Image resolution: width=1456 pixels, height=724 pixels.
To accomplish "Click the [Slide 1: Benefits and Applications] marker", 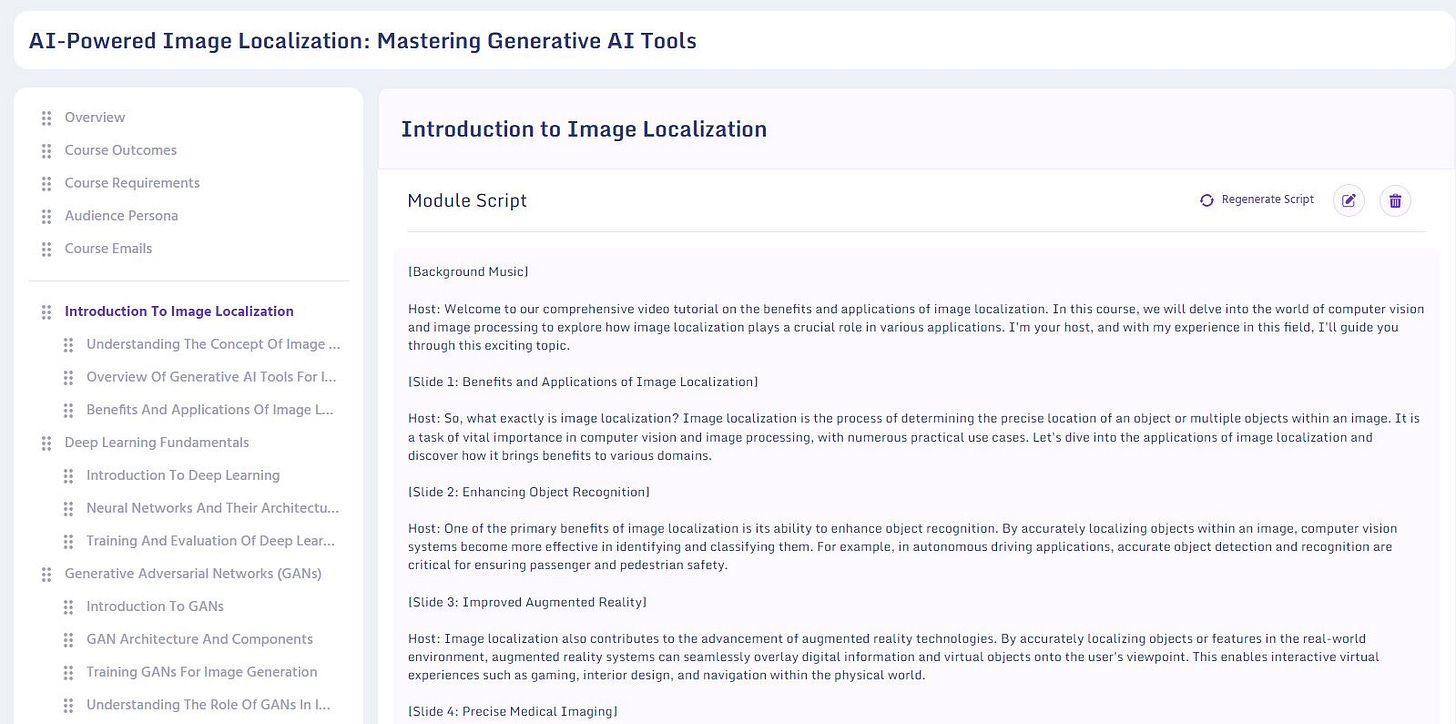I will [583, 382].
